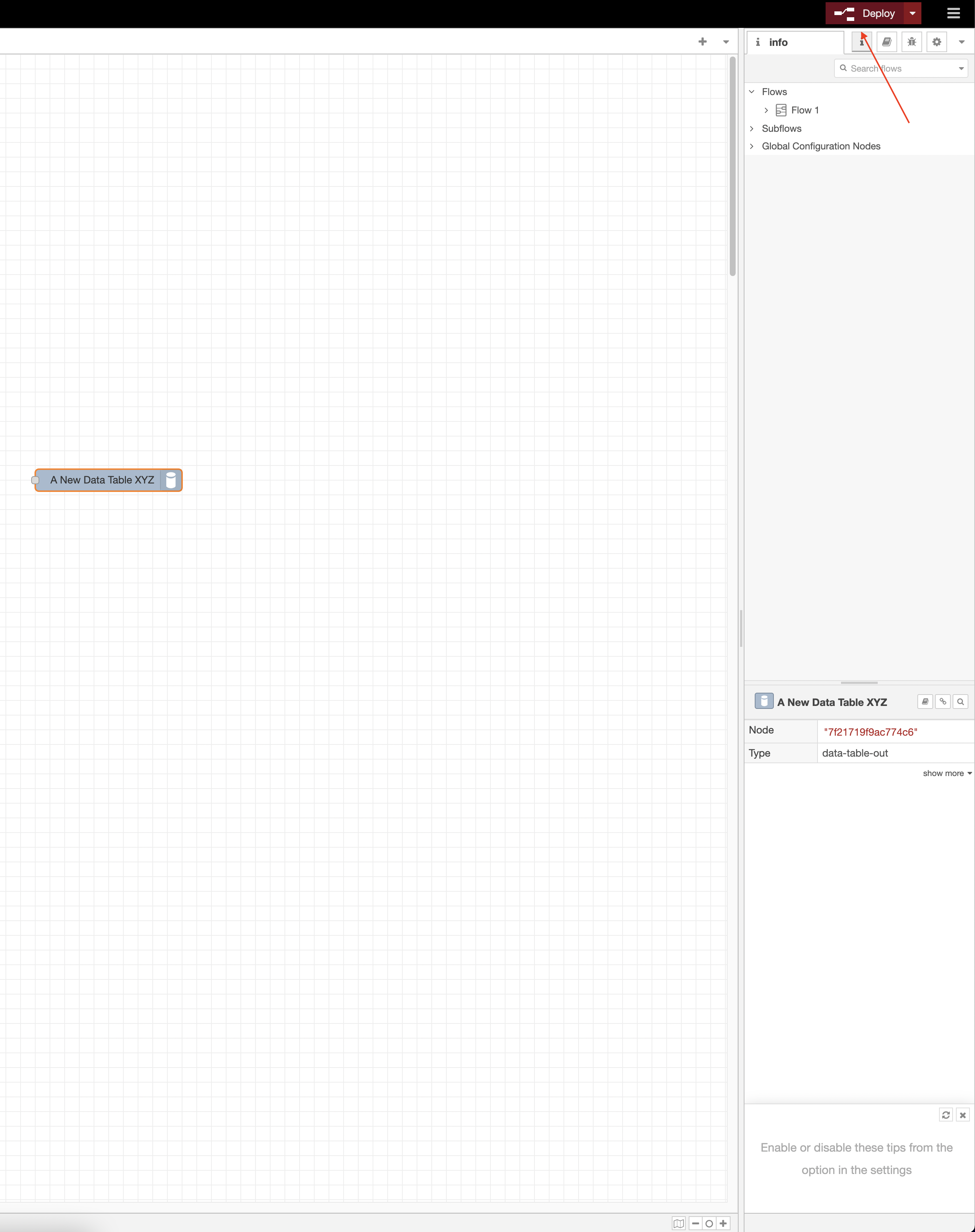
Task: Open the help book sidebar tab
Action: [x=887, y=42]
